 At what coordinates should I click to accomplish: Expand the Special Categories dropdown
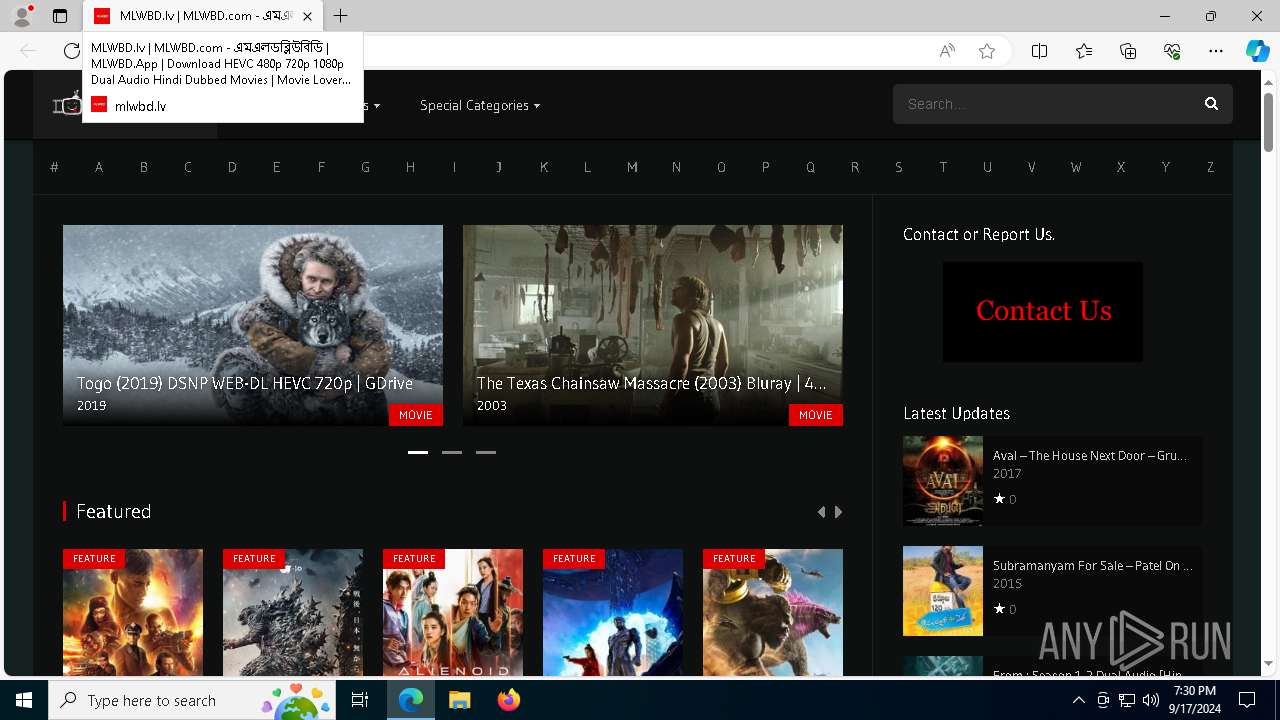coord(480,105)
